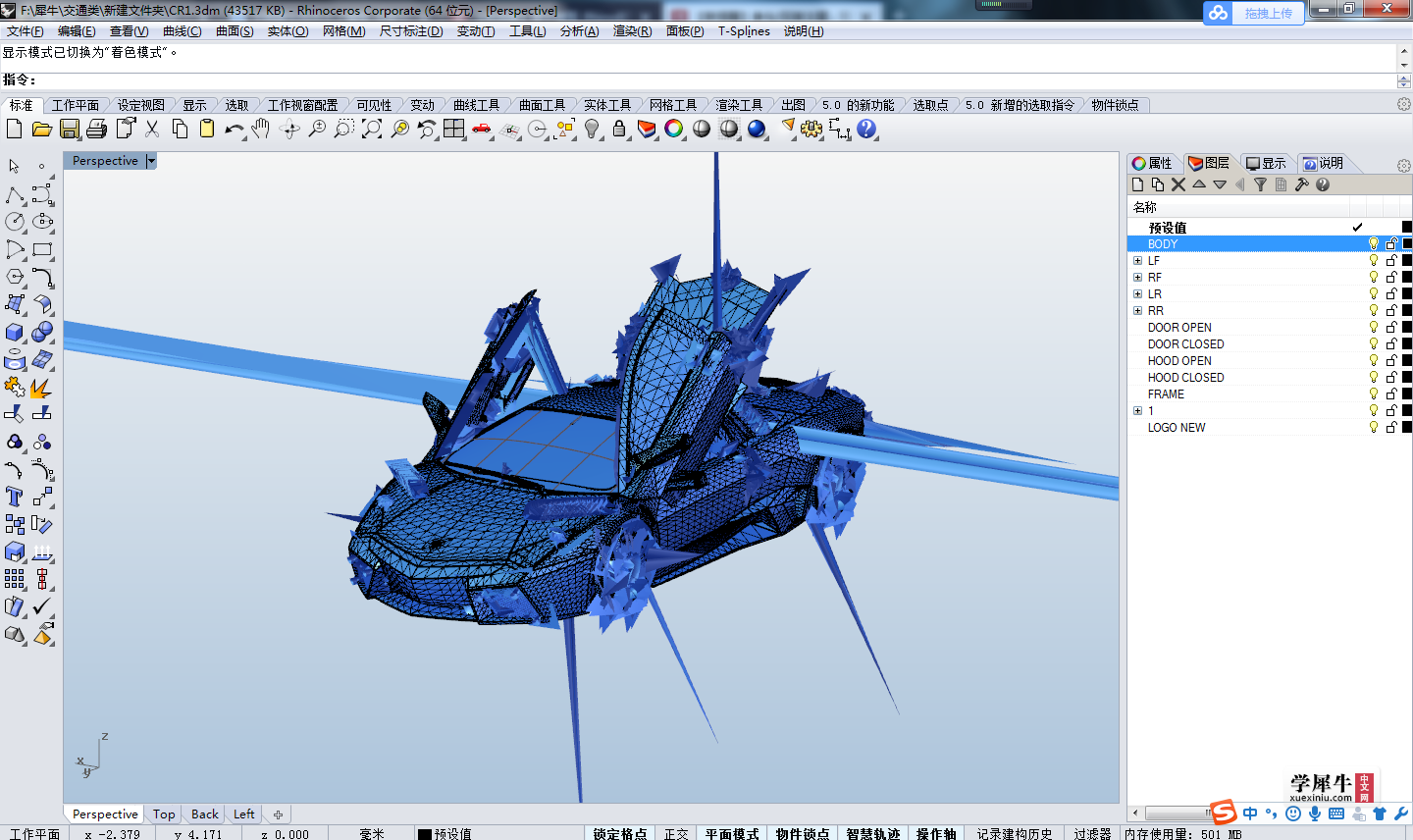
Task: Select the Box solid tool in the sidebar
Action: pos(15,333)
